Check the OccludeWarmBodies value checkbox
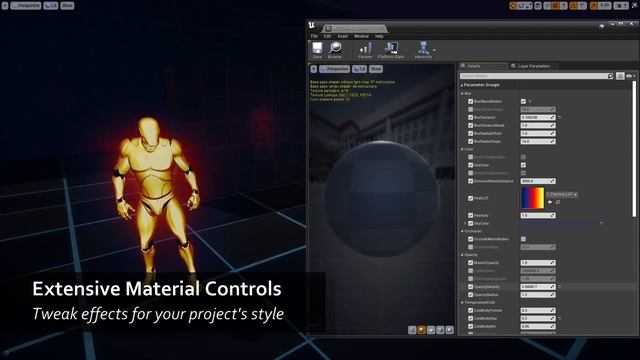The width and height of the screenshot is (640, 360). (x=523, y=239)
